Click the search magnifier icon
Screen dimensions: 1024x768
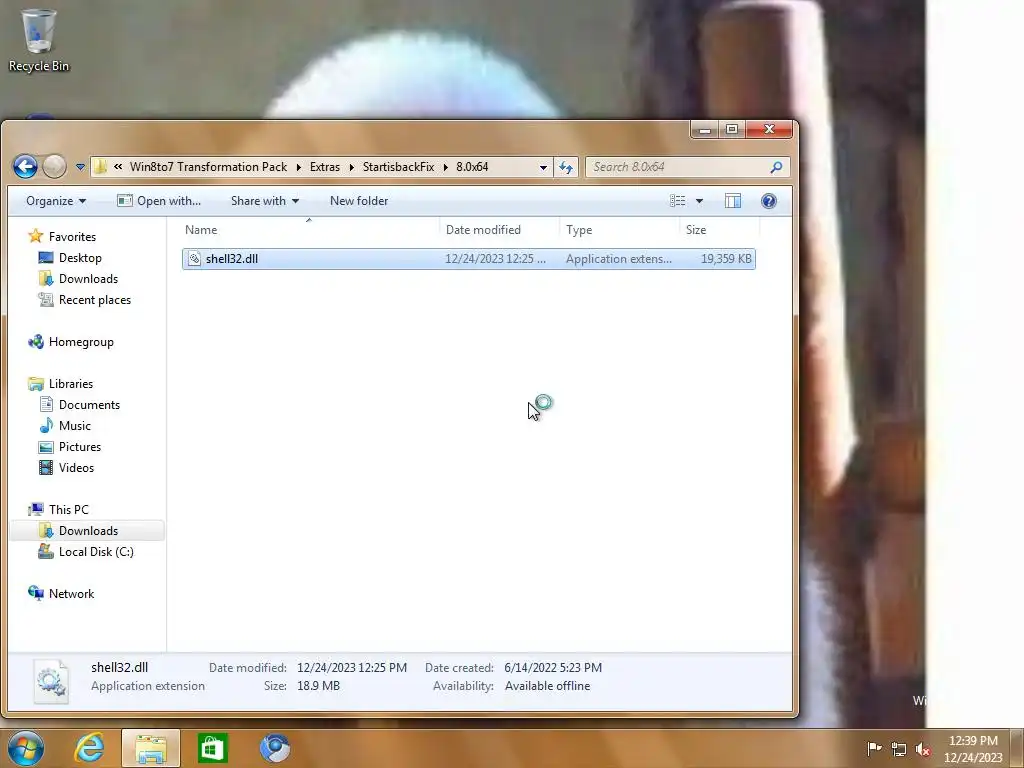[776, 167]
